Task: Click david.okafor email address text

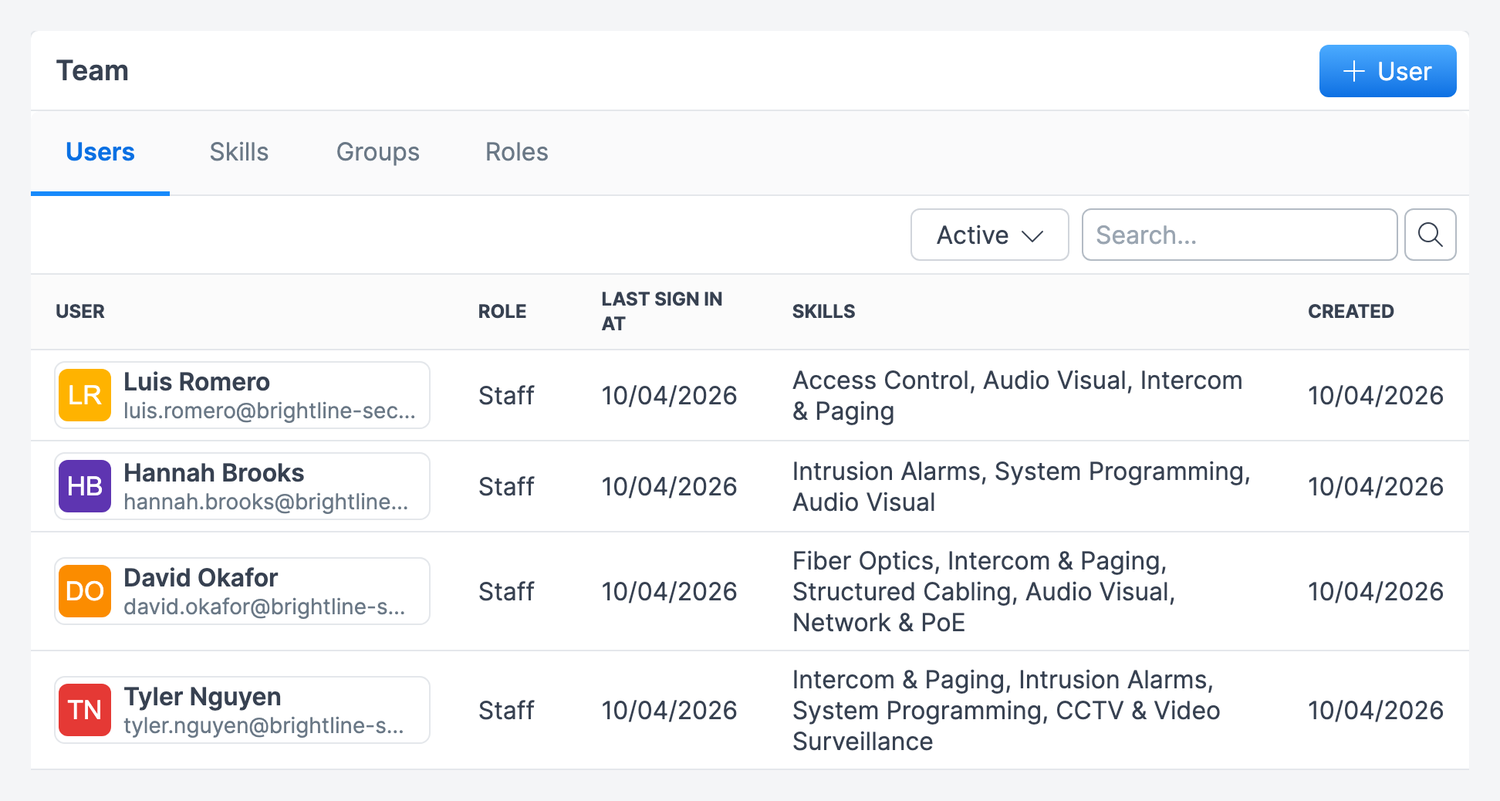Action: pyautogui.click(x=265, y=606)
